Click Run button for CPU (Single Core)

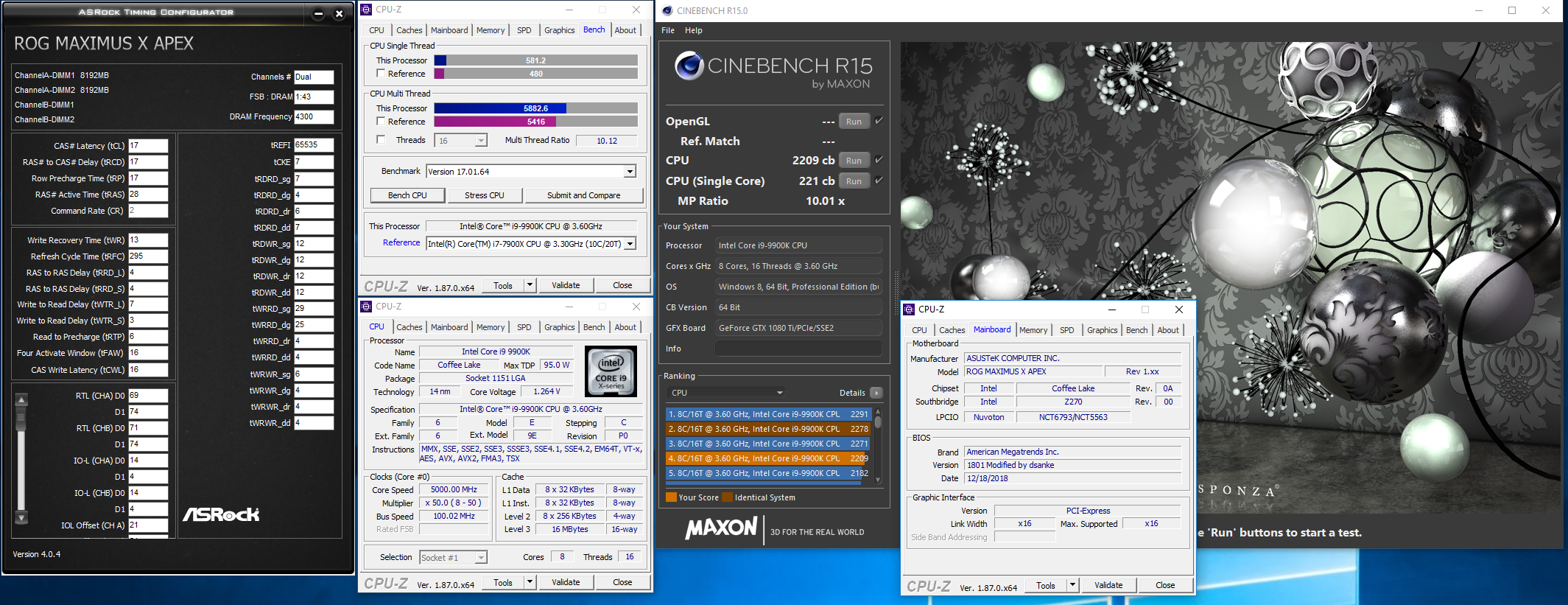[854, 181]
